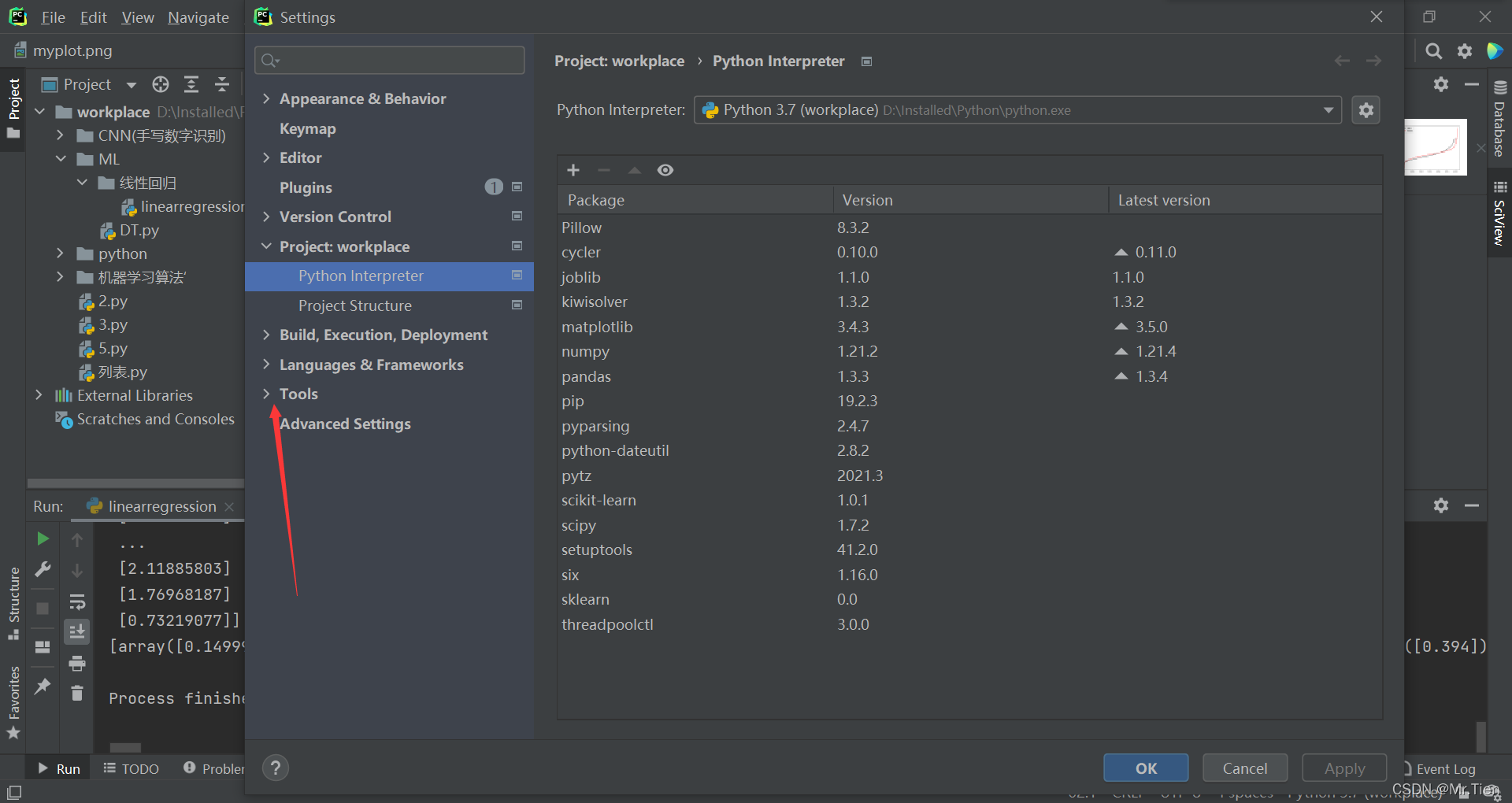The height and width of the screenshot is (803, 1512).
Task: Select pandas package row
Action: (x=969, y=376)
